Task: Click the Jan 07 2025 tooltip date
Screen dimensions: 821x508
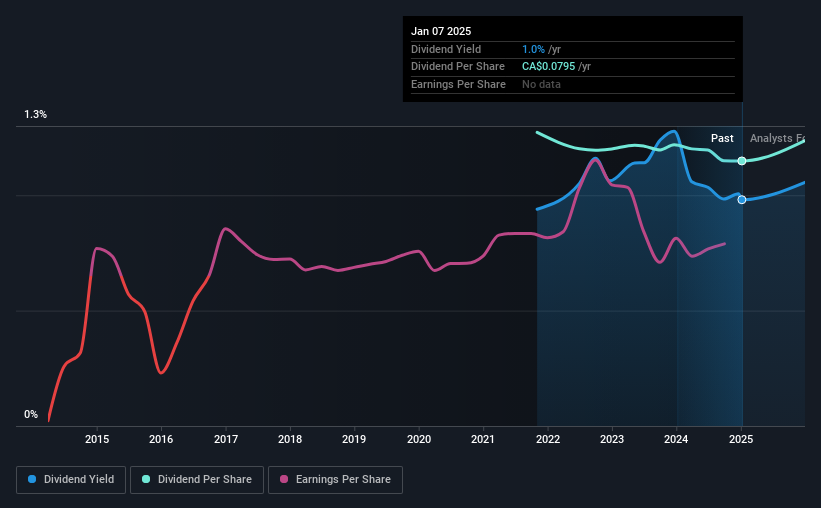Action: point(441,31)
